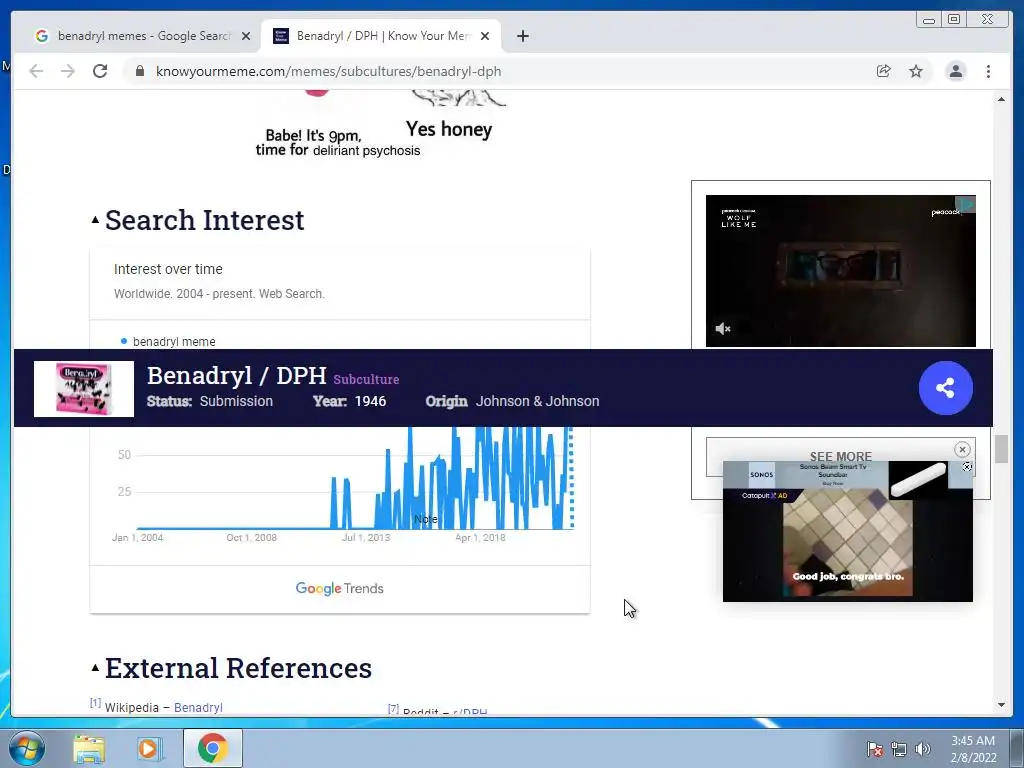Go back using the browser back arrow

(x=36, y=71)
